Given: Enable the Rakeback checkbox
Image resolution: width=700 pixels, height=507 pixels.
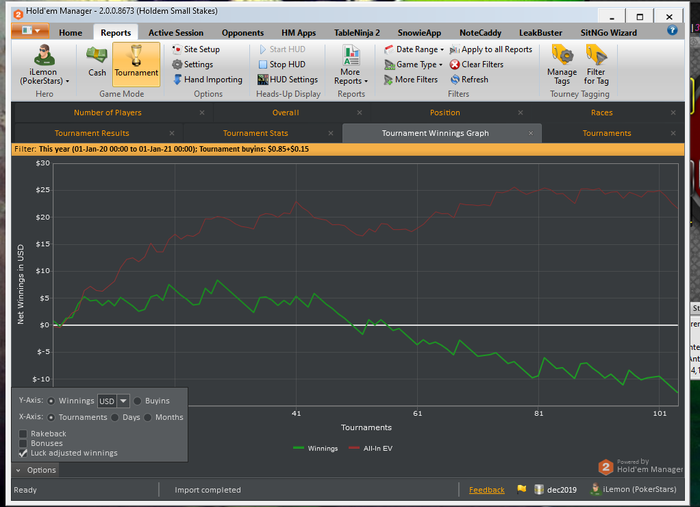Looking at the screenshot, I should click(23, 433).
